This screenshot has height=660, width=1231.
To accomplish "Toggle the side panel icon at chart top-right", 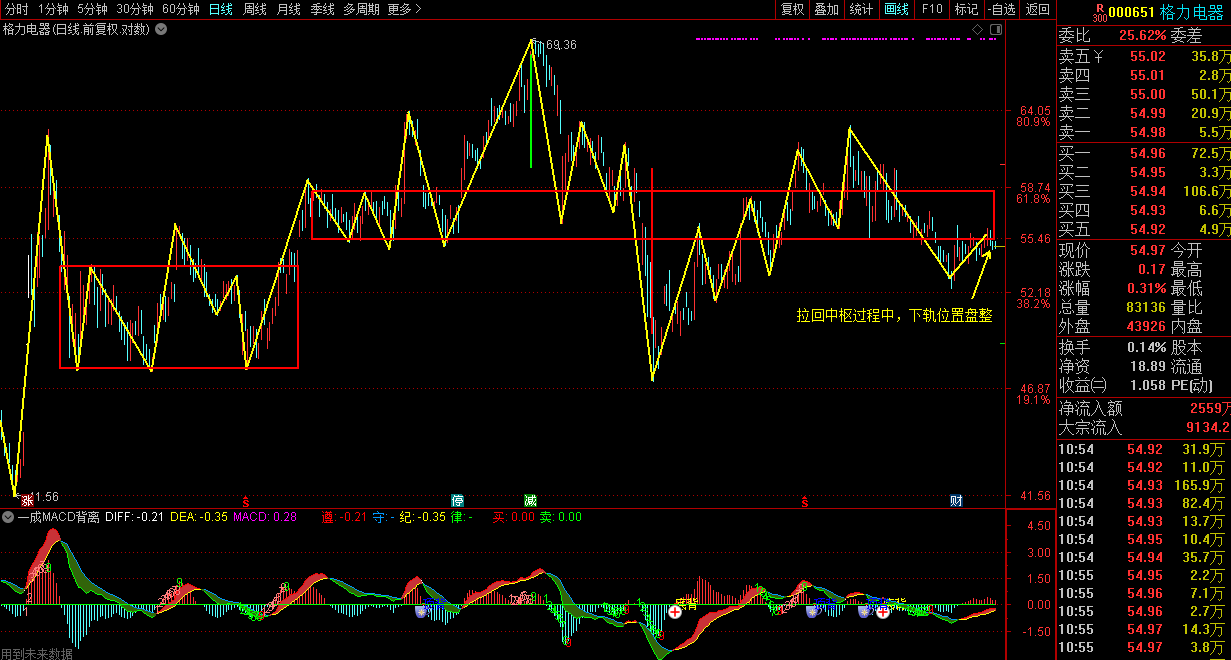I will point(994,30).
